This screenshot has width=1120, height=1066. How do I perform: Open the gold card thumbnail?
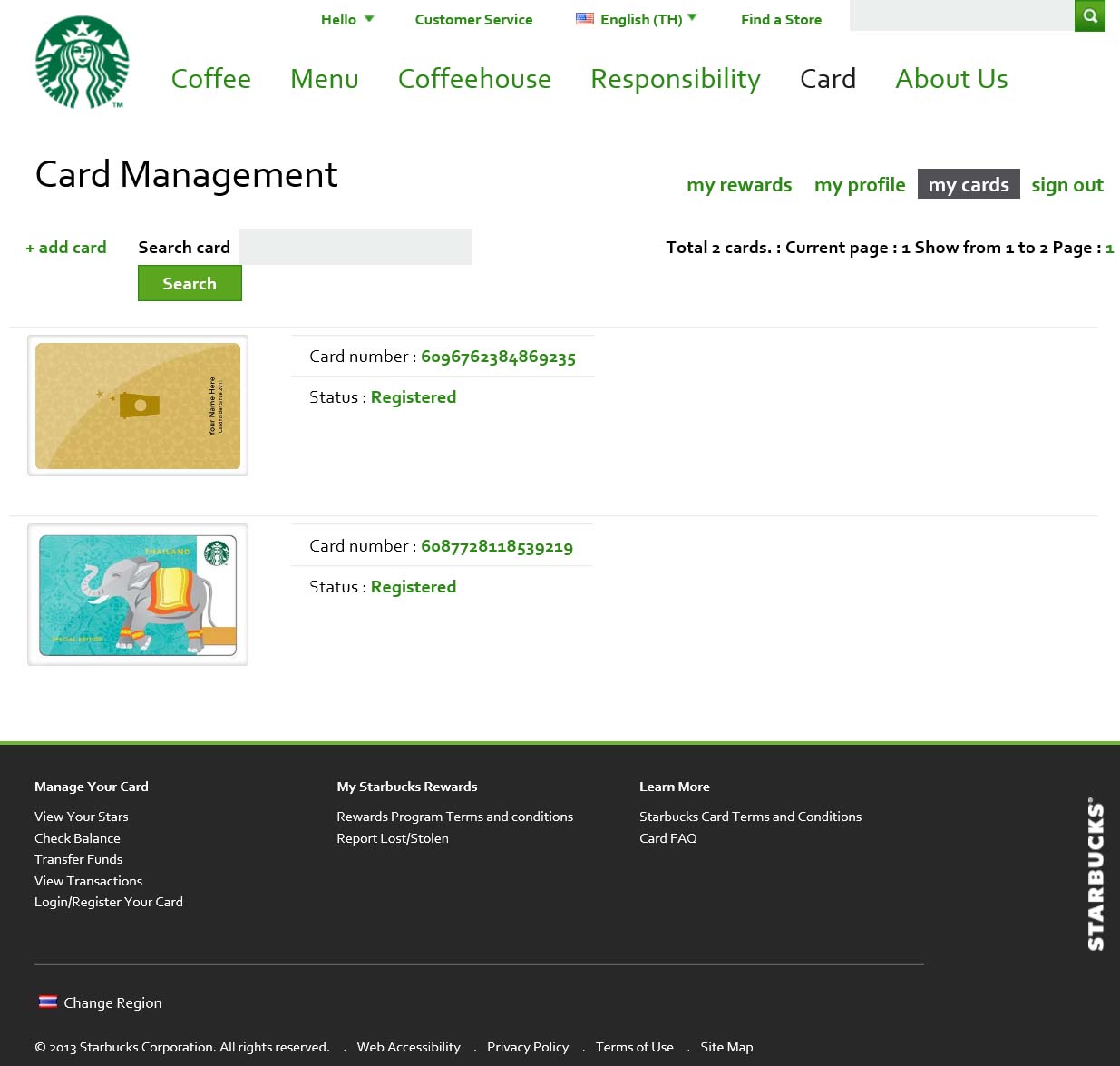click(x=138, y=406)
